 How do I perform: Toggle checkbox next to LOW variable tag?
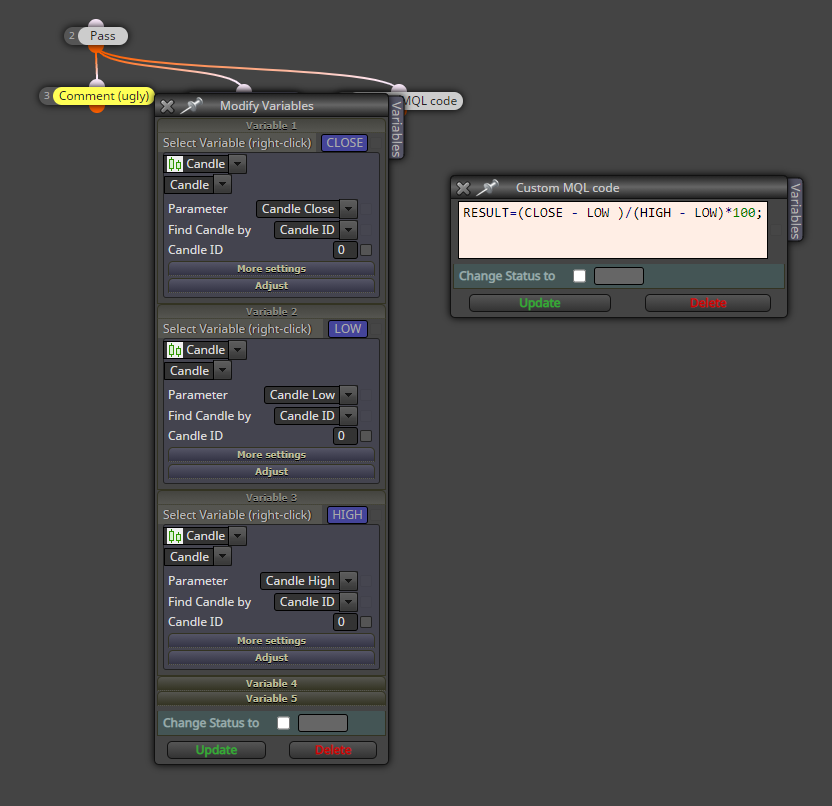(x=376, y=329)
